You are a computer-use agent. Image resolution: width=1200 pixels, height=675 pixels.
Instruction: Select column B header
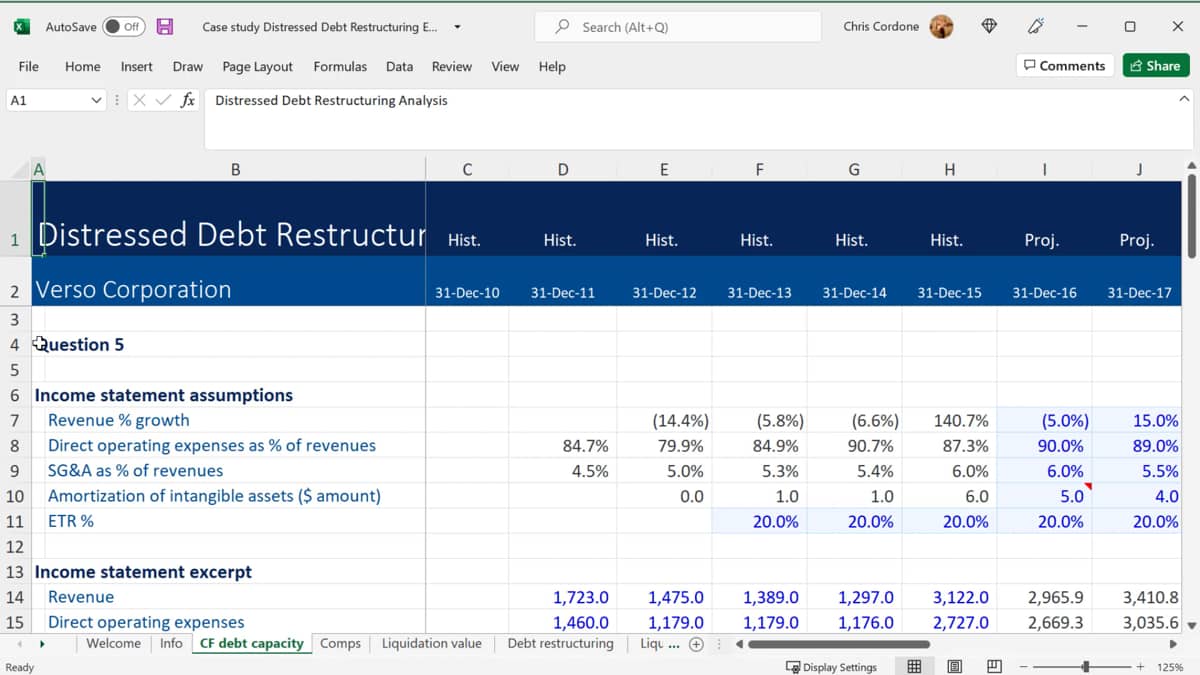(235, 170)
